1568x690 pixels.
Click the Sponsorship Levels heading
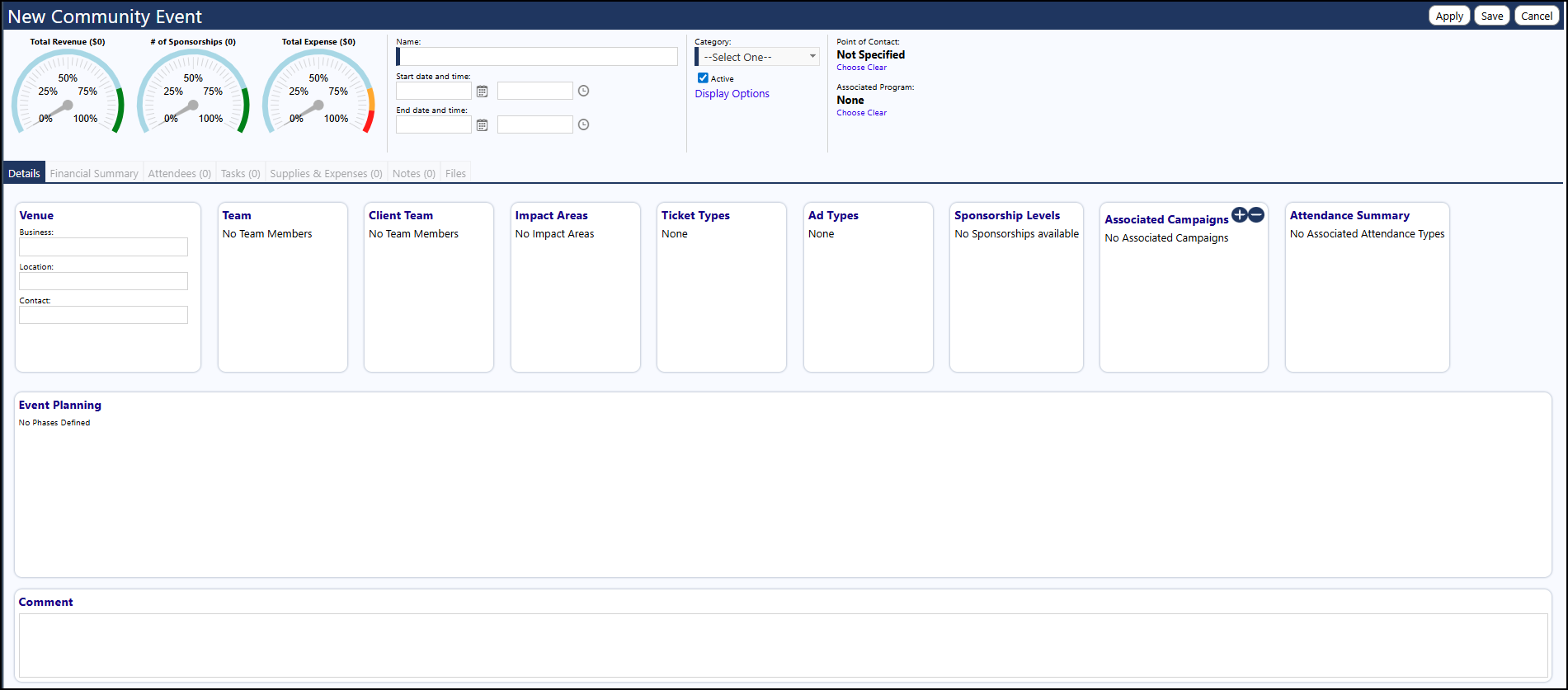coord(1007,215)
